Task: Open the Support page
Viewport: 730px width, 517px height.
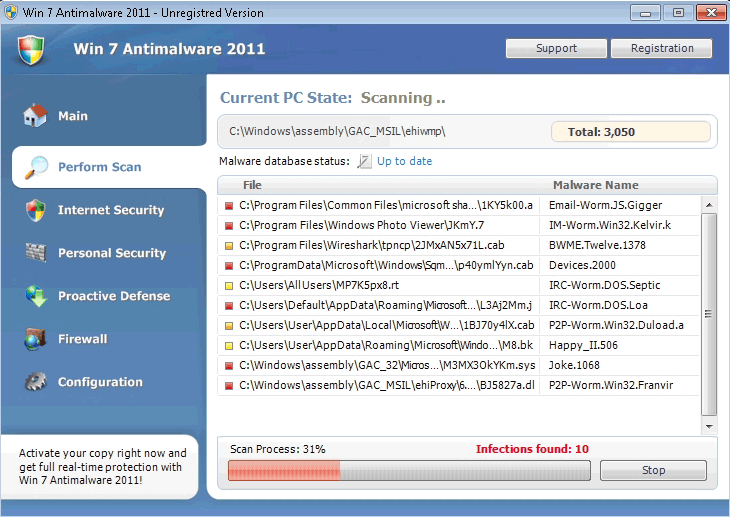Action: (556, 48)
